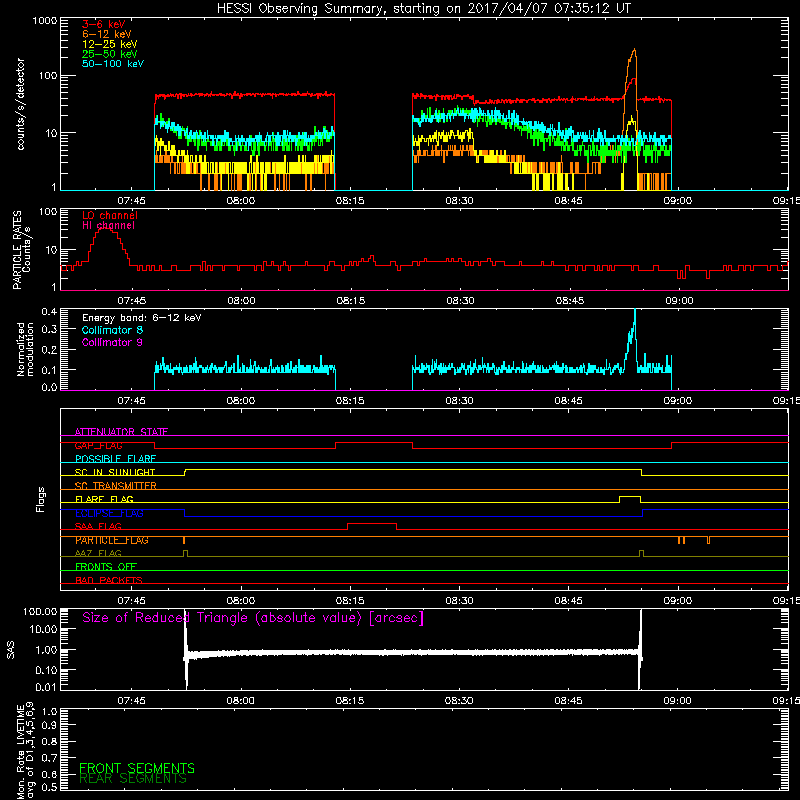Click the Energy band: 6-12 keV caption
The height and width of the screenshot is (800, 800).
(x=142, y=318)
